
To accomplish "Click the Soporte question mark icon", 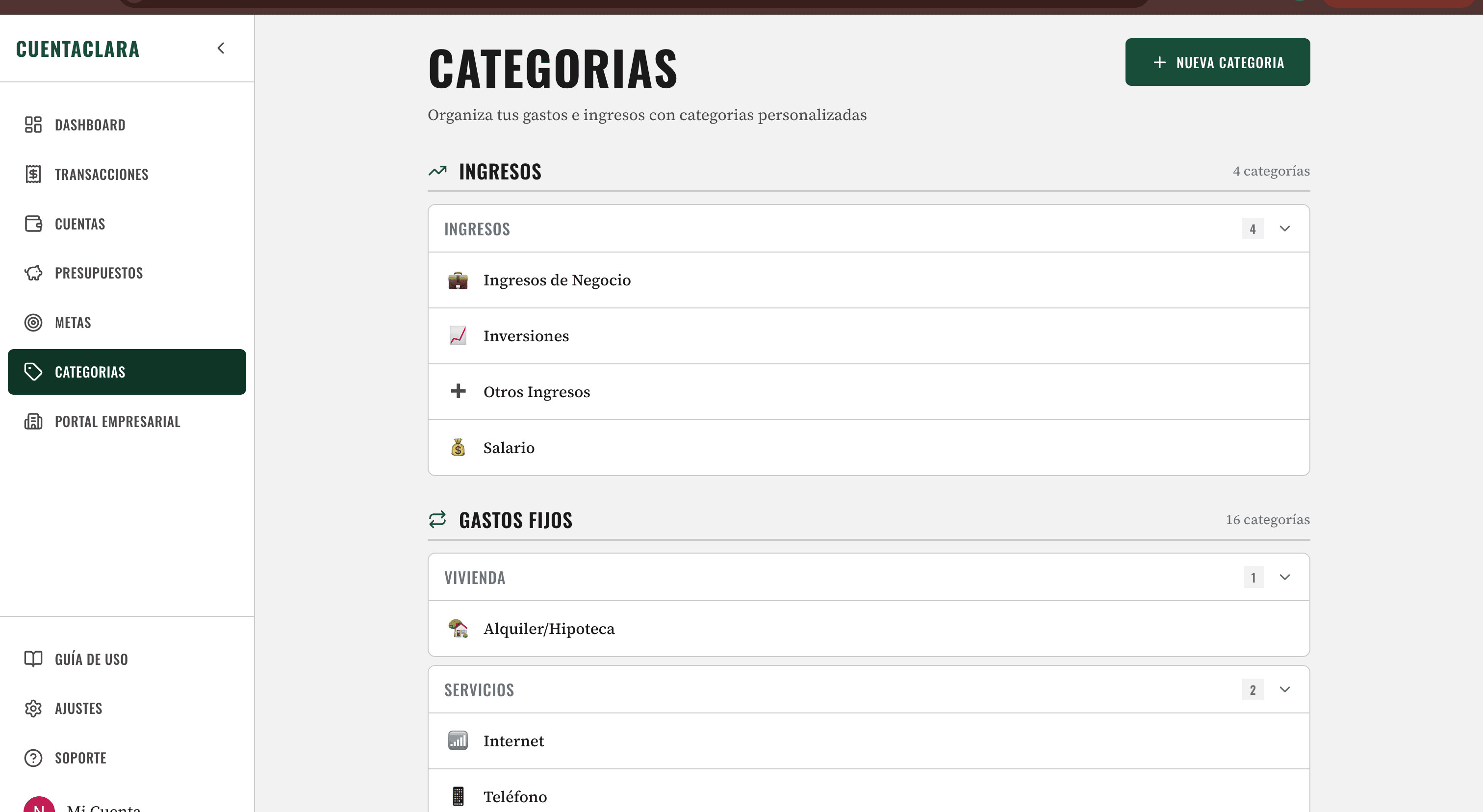I will click(x=33, y=758).
